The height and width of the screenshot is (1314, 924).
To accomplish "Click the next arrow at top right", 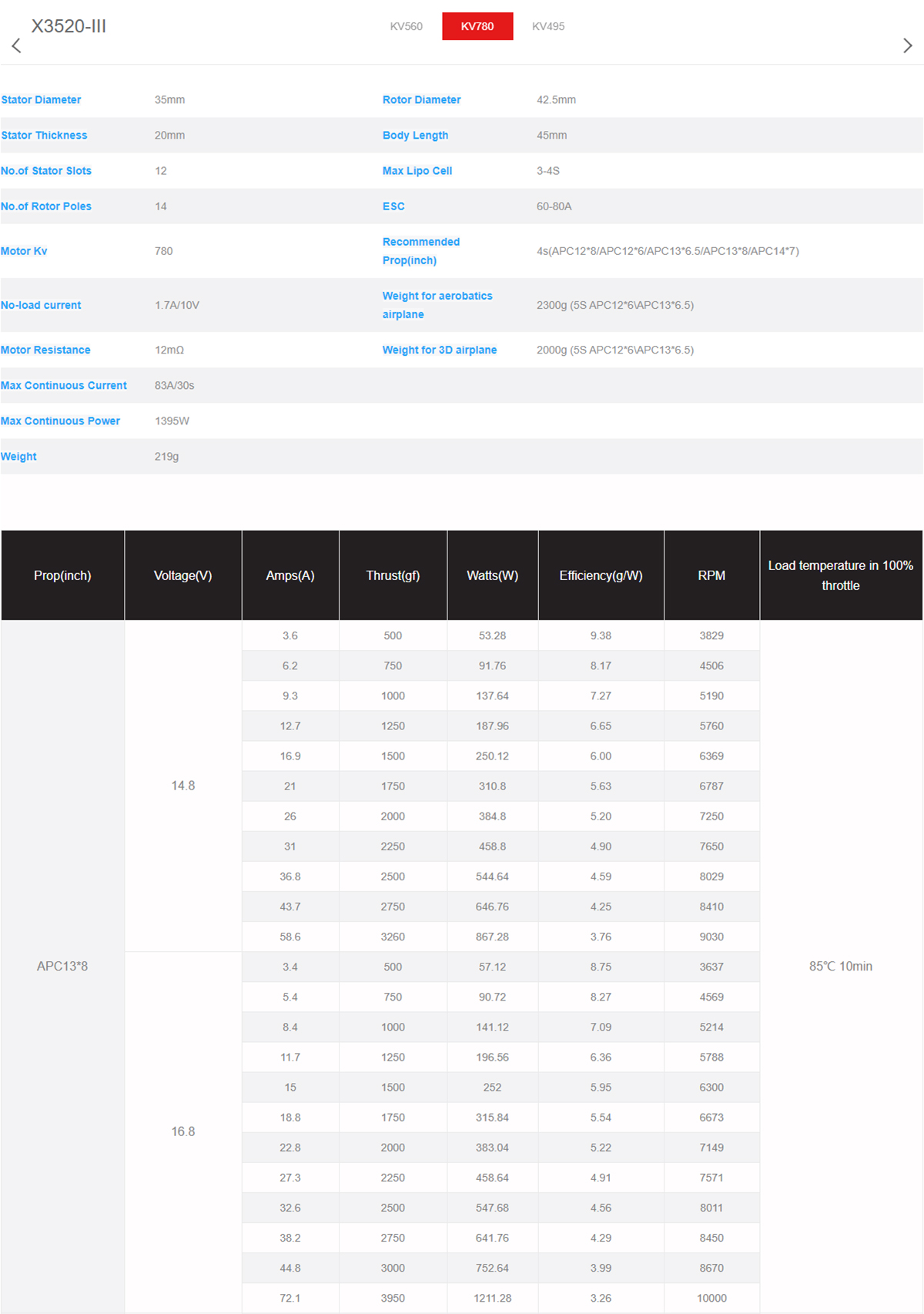I will 907,46.
